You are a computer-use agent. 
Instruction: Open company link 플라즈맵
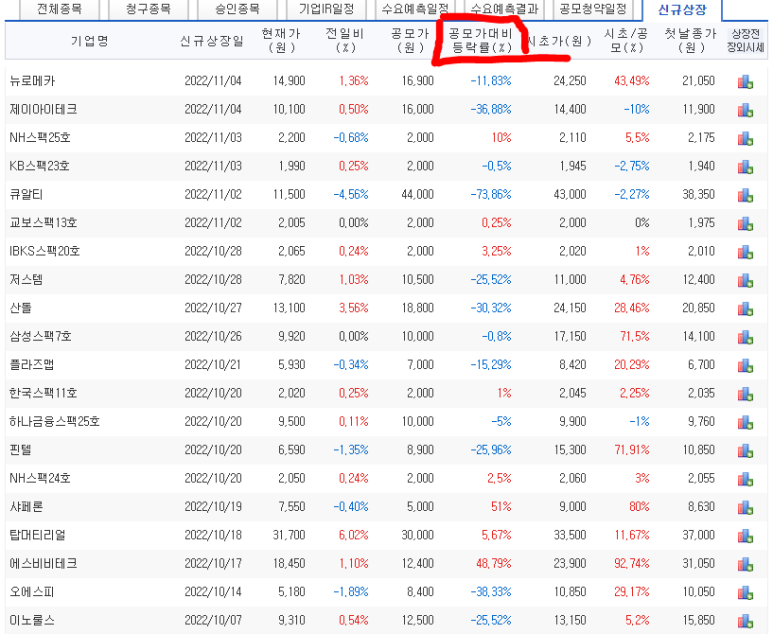[x=32, y=365]
